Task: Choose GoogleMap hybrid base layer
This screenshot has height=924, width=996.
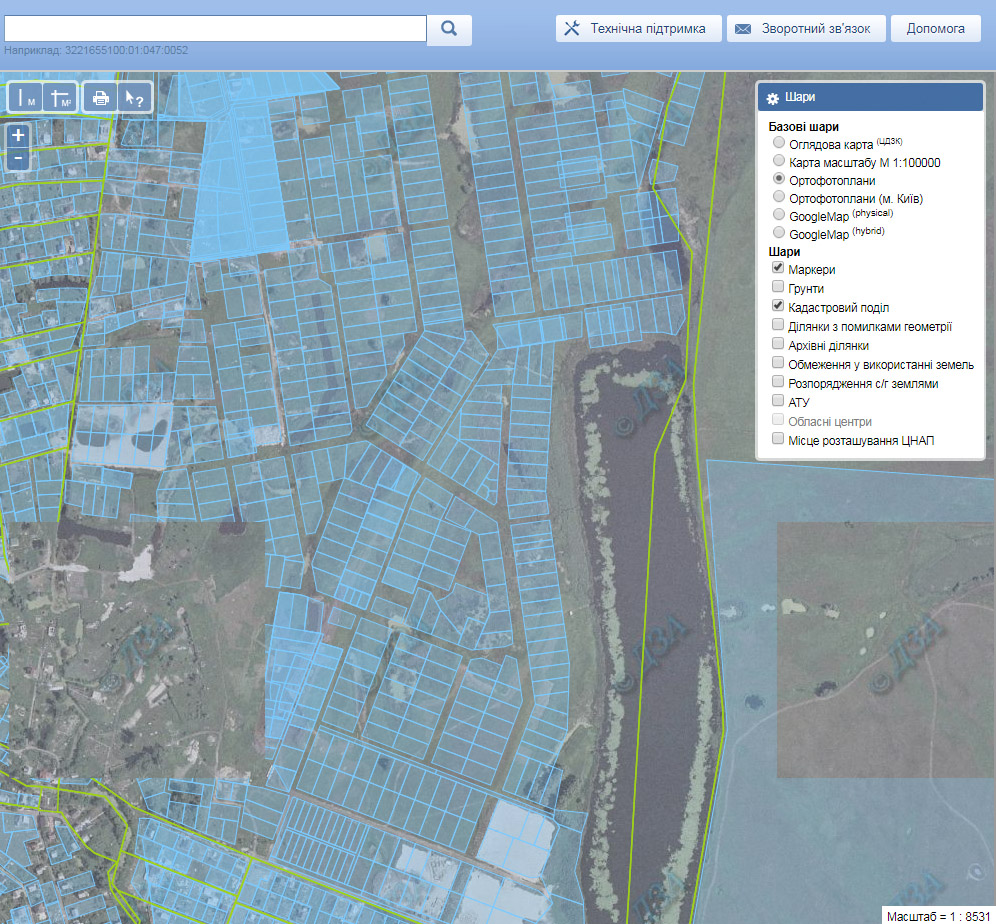Action: 779,232
